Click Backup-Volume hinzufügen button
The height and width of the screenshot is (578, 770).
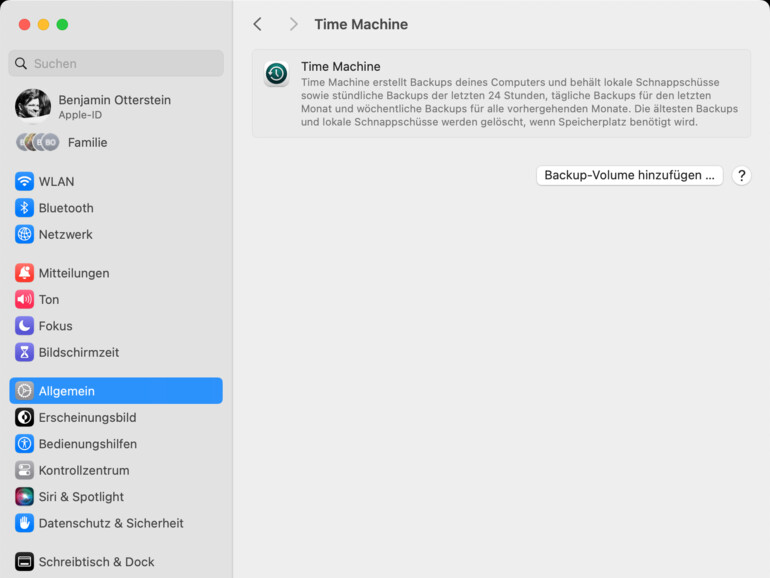(630, 175)
